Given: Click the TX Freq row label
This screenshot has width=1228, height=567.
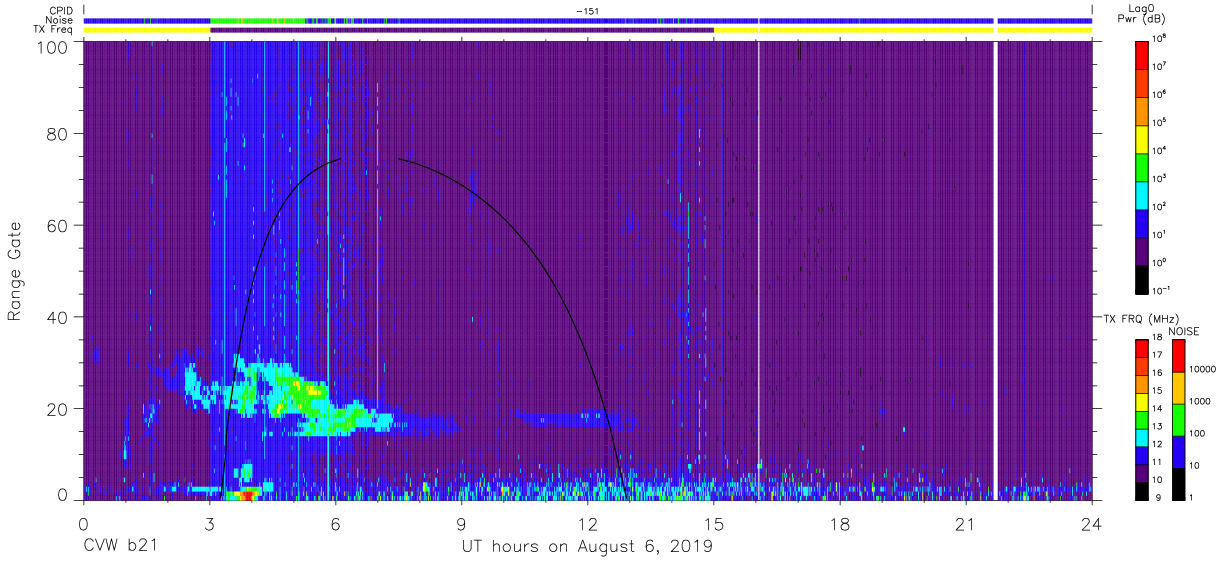Looking at the screenshot, I should 54,30.
